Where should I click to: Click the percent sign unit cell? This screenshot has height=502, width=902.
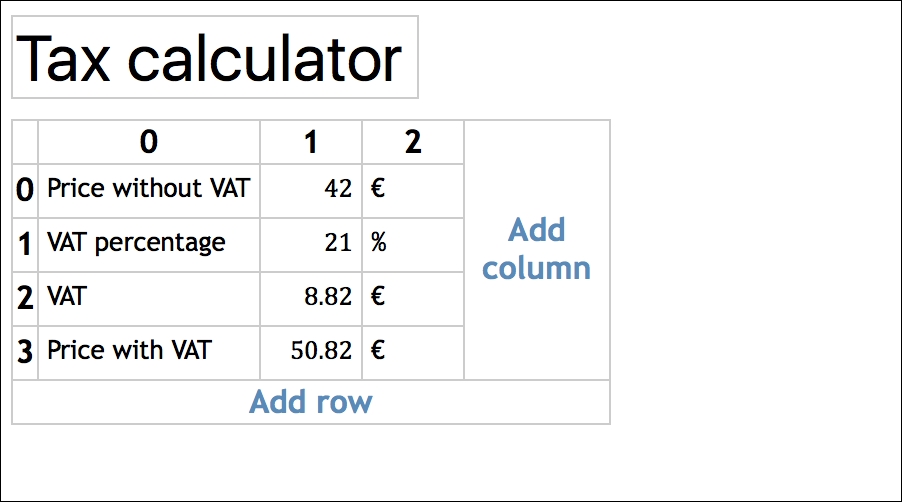[x=413, y=244]
